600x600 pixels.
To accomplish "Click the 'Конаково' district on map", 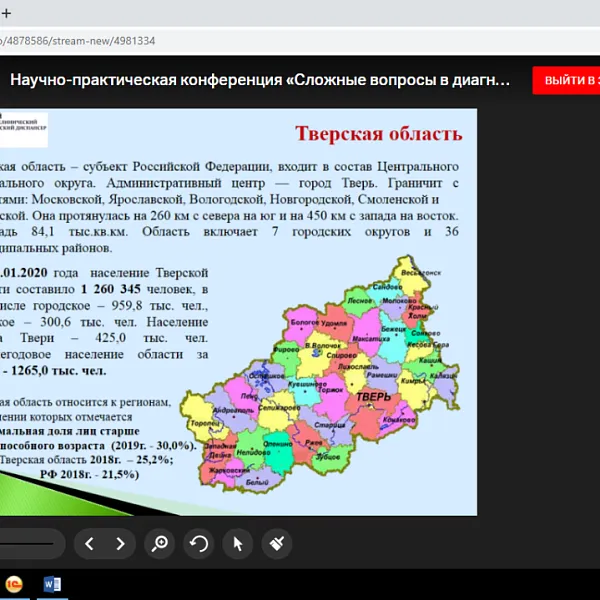I will pos(399,420).
